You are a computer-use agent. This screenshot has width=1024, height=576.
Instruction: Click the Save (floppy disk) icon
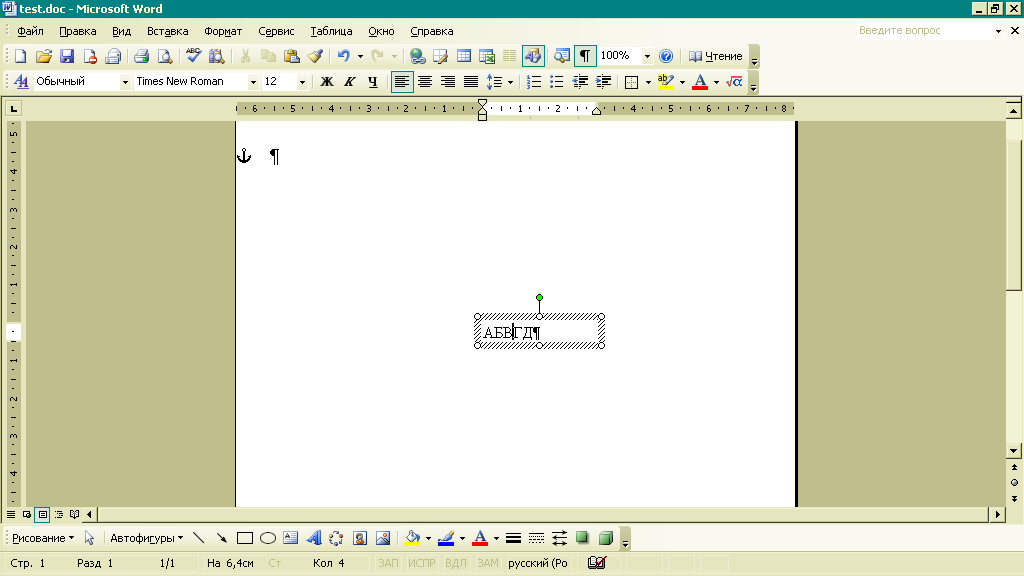pos(67,56)
